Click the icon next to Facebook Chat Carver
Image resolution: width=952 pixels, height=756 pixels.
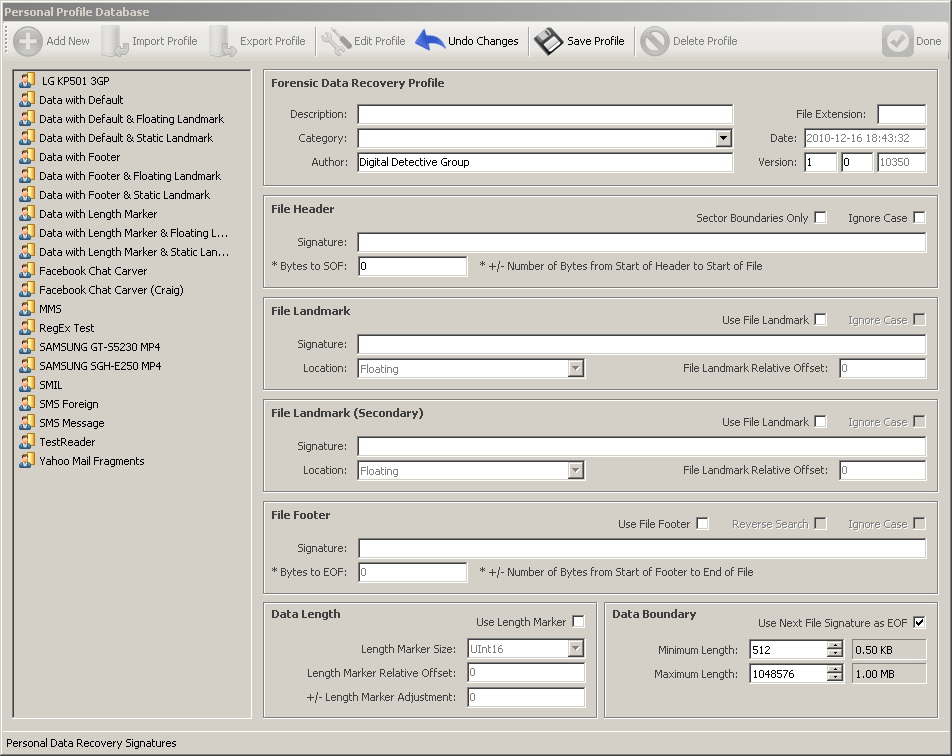coord(27,270)
